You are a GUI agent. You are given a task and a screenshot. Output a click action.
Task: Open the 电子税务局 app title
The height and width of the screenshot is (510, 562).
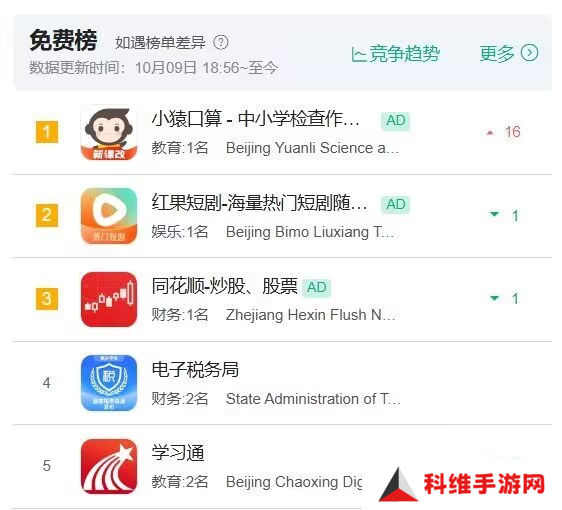(x=195, y=370)
